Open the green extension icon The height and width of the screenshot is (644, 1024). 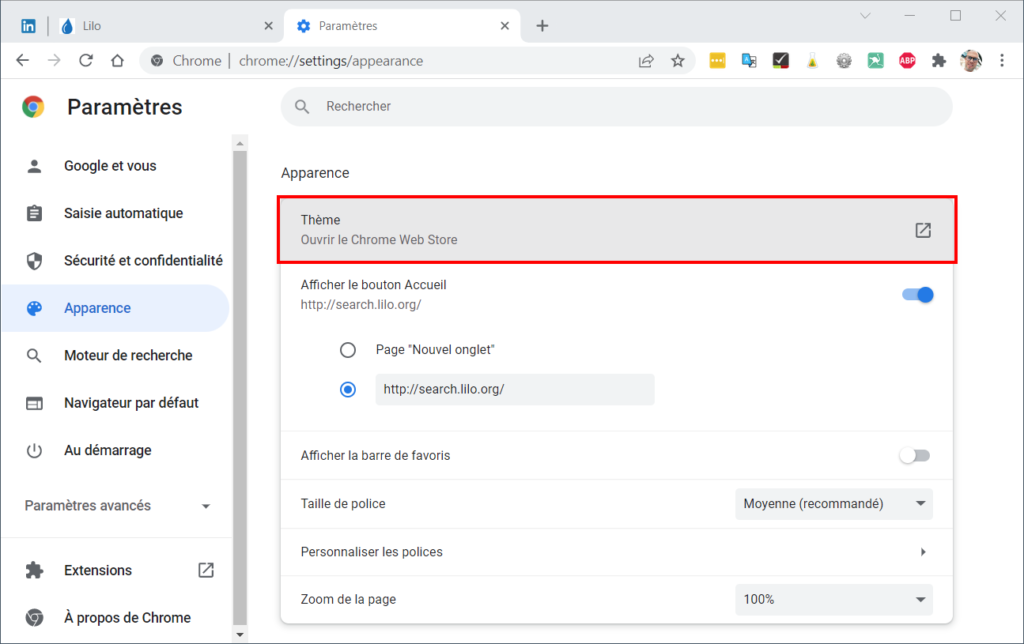pos(876,61)
